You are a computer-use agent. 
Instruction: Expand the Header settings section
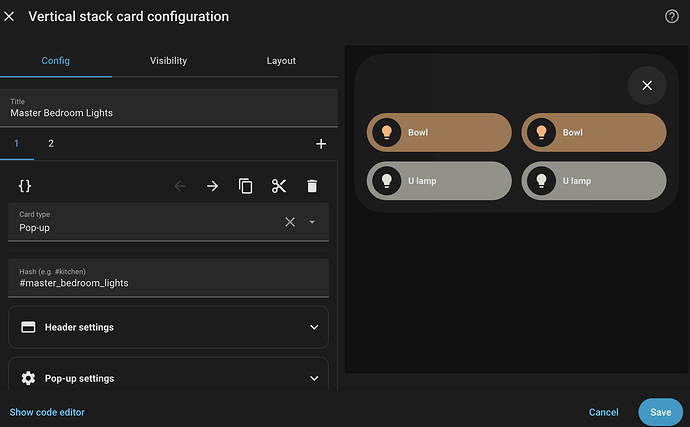[169, 327]
